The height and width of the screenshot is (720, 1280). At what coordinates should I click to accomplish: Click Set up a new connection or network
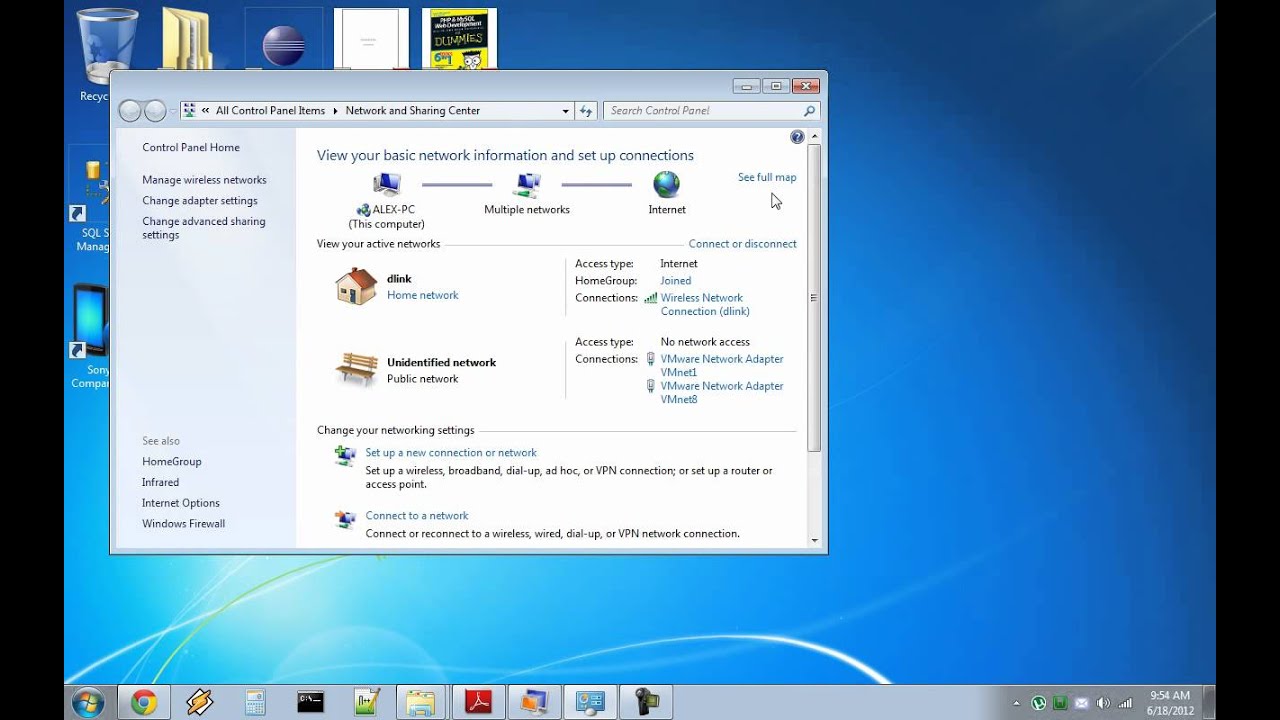[451, 453]
